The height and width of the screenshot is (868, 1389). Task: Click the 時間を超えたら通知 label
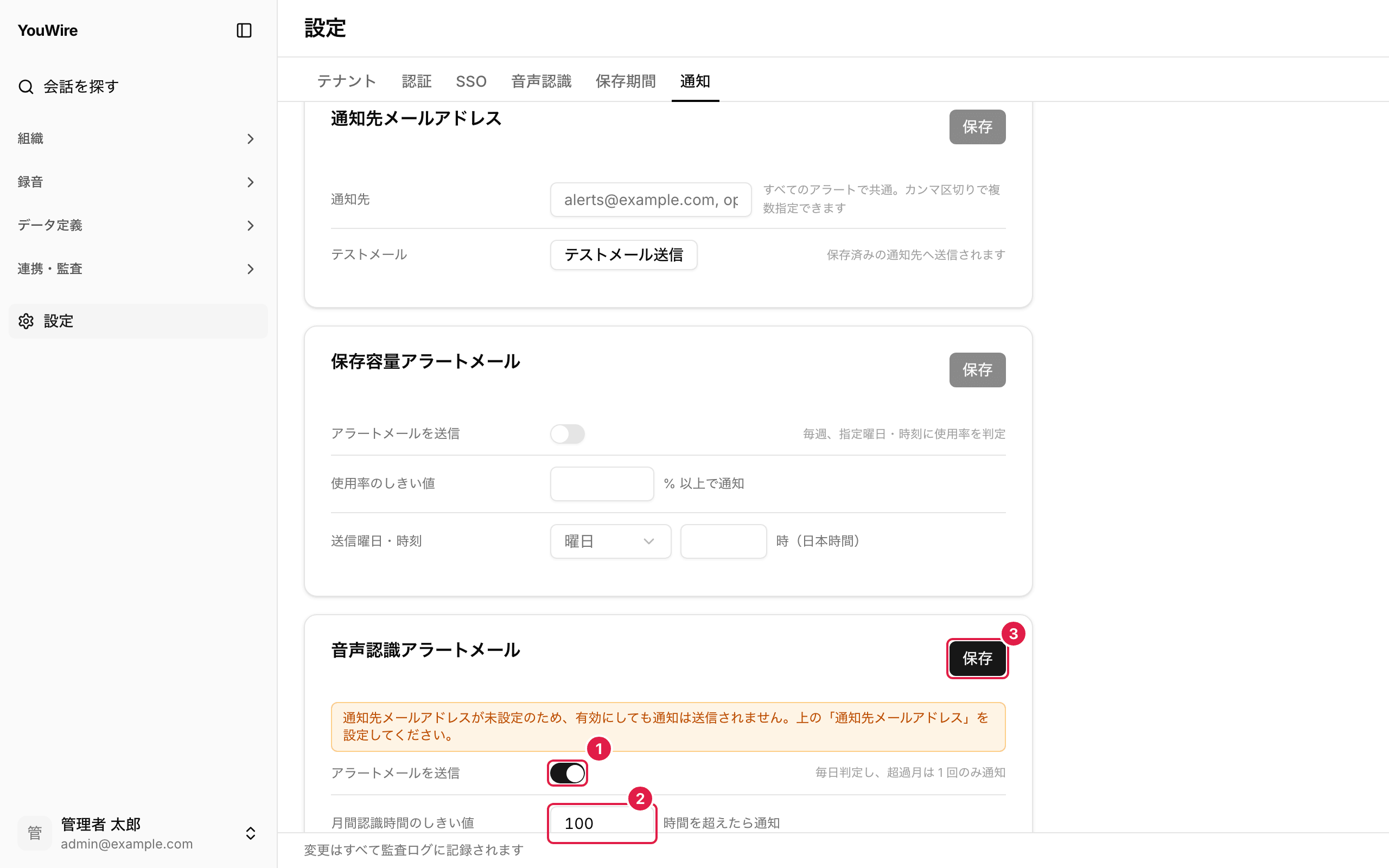tap(722, 823)
